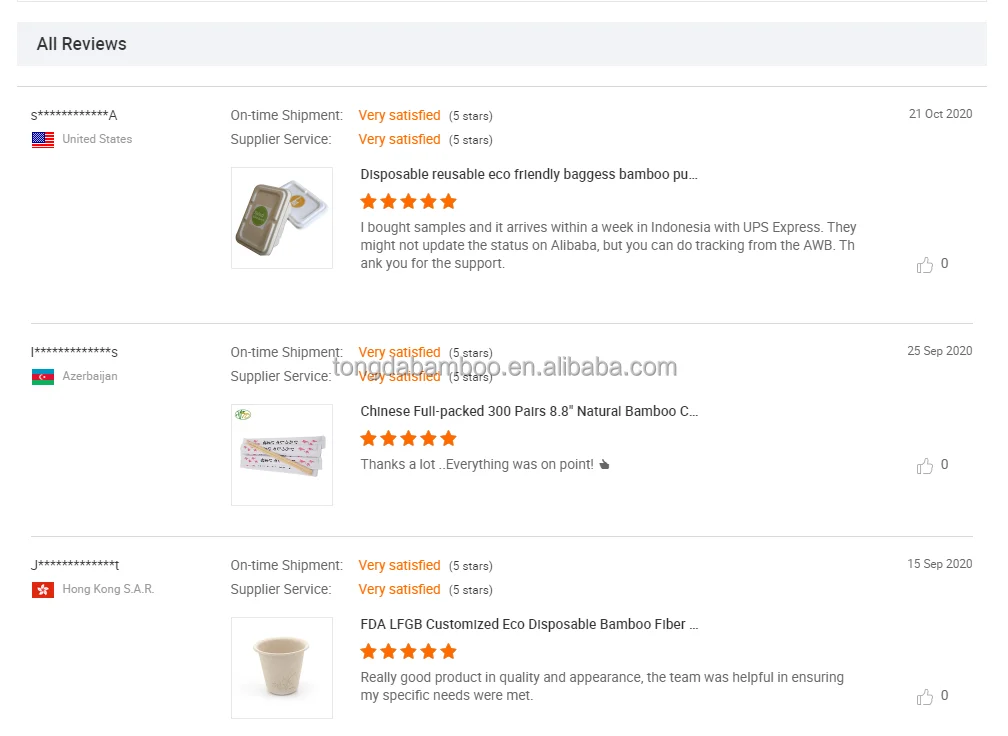Image resolution: width=1008 pixels, height=736 pixels.
Task: Select the All Reviews tab
Action: pyautogui.click(x=81, y=44)
